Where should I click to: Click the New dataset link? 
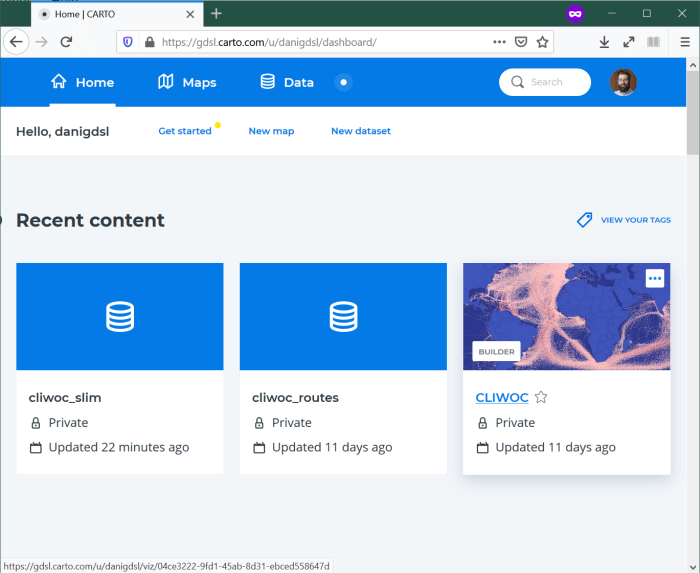coord(361,131)
